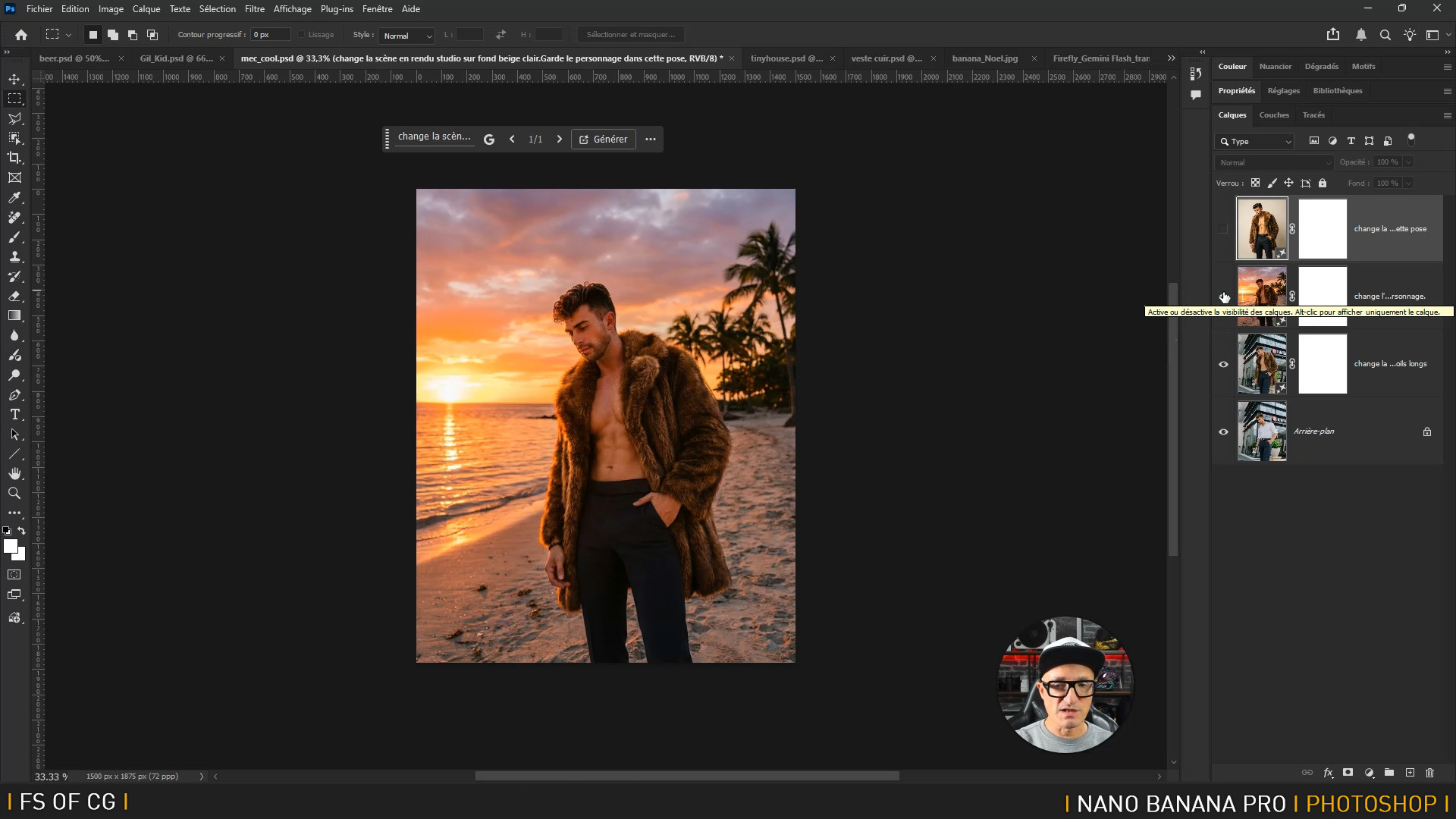Open the Filtre menu
This screenshot has width=1456, height=819.
coord(254,9)
